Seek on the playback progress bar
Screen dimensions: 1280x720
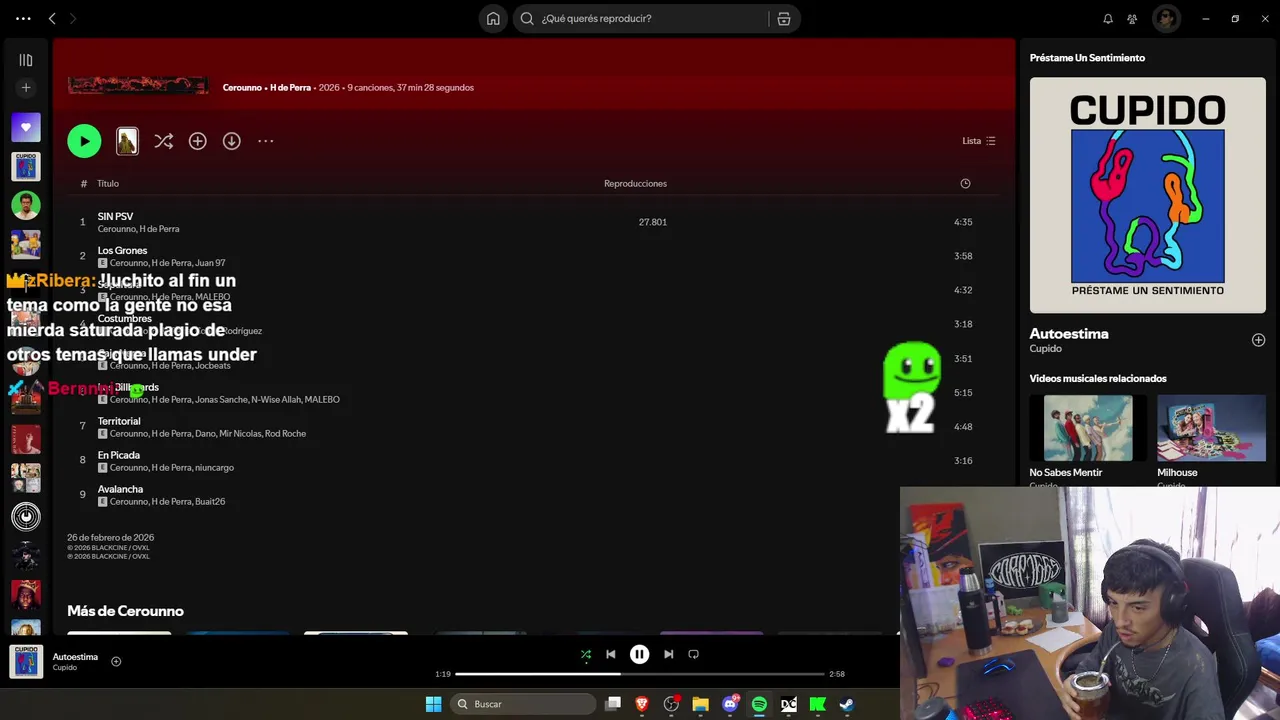(639, 674)
